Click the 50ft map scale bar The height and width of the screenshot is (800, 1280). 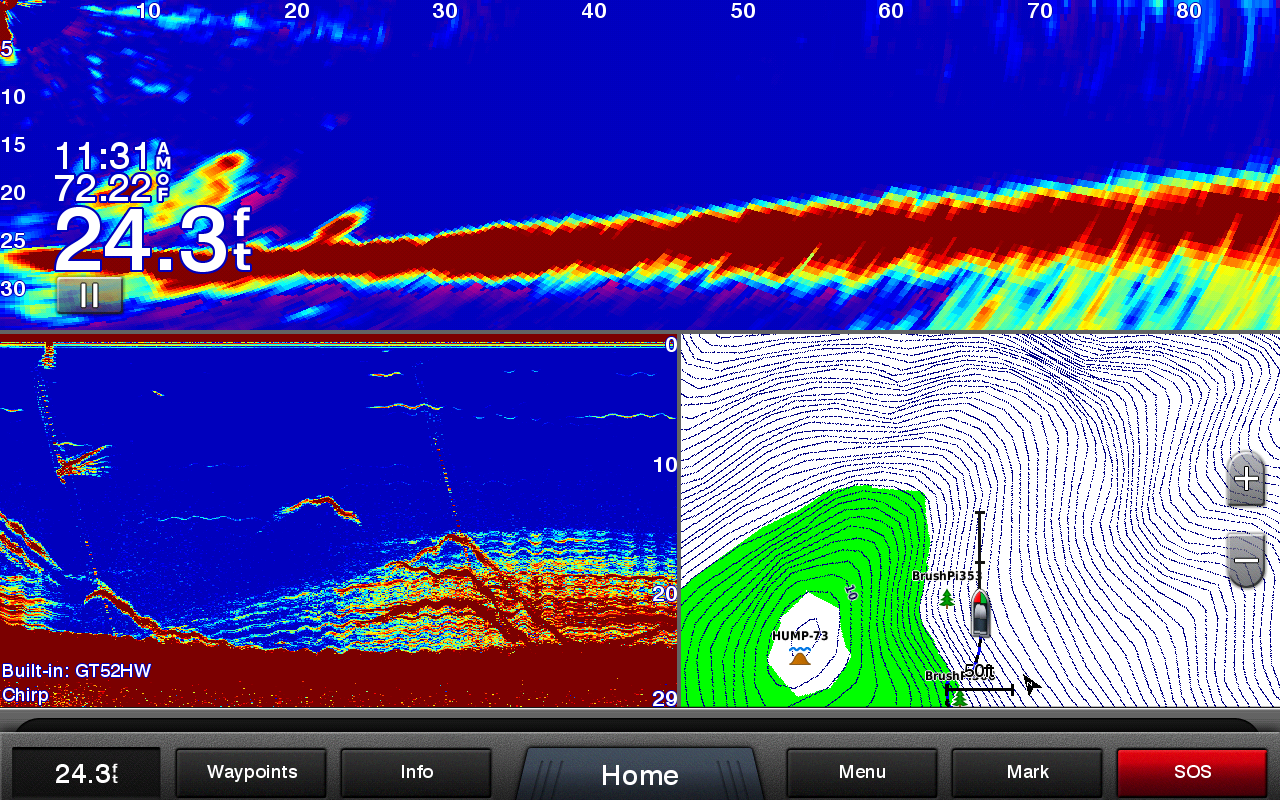tap(979, 686)
